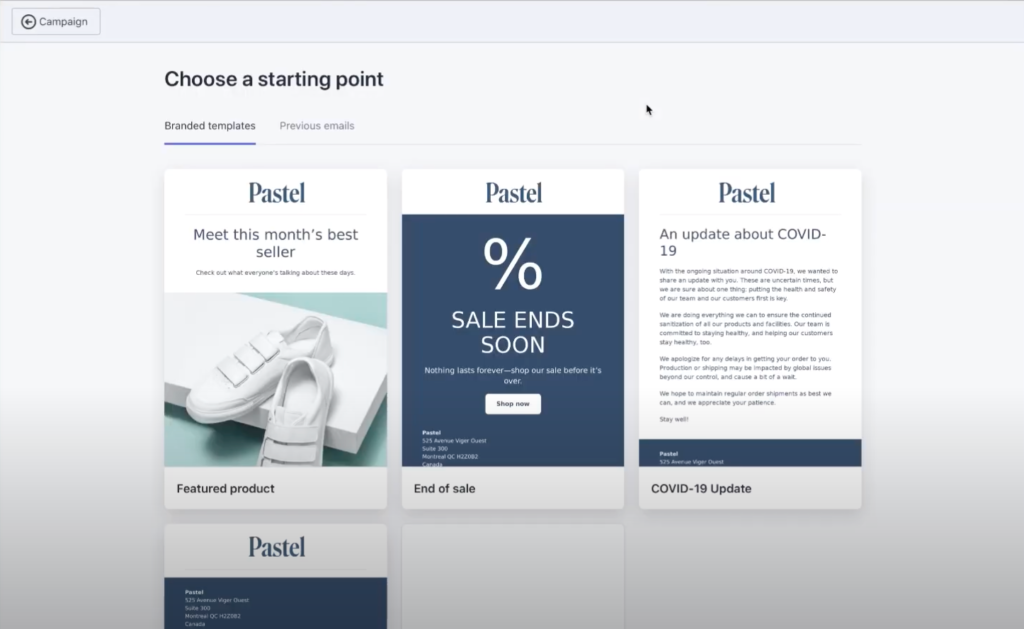Click 'Meet this month's best seller' headline
Screen dimensions: 1024x629
pos(276,243)
